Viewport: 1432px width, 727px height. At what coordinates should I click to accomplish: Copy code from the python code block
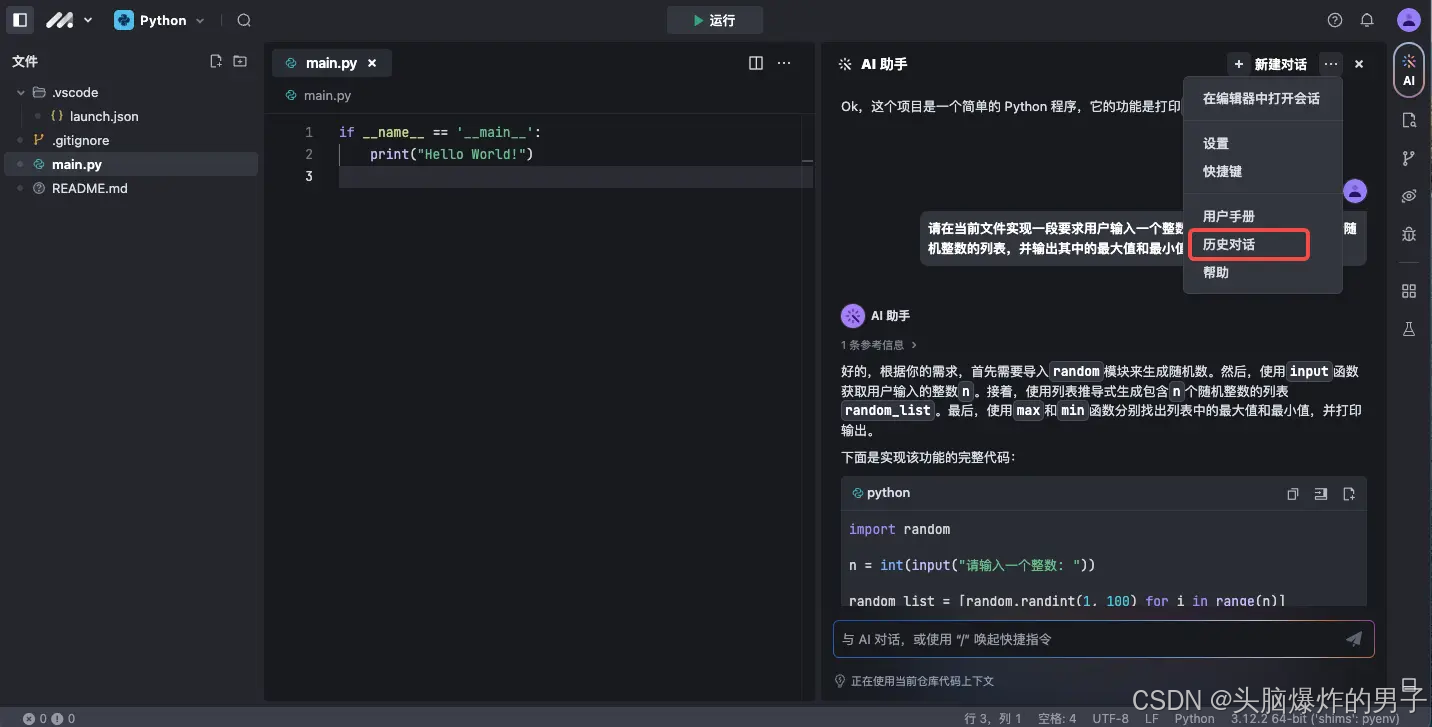(x=1292, y=493)
